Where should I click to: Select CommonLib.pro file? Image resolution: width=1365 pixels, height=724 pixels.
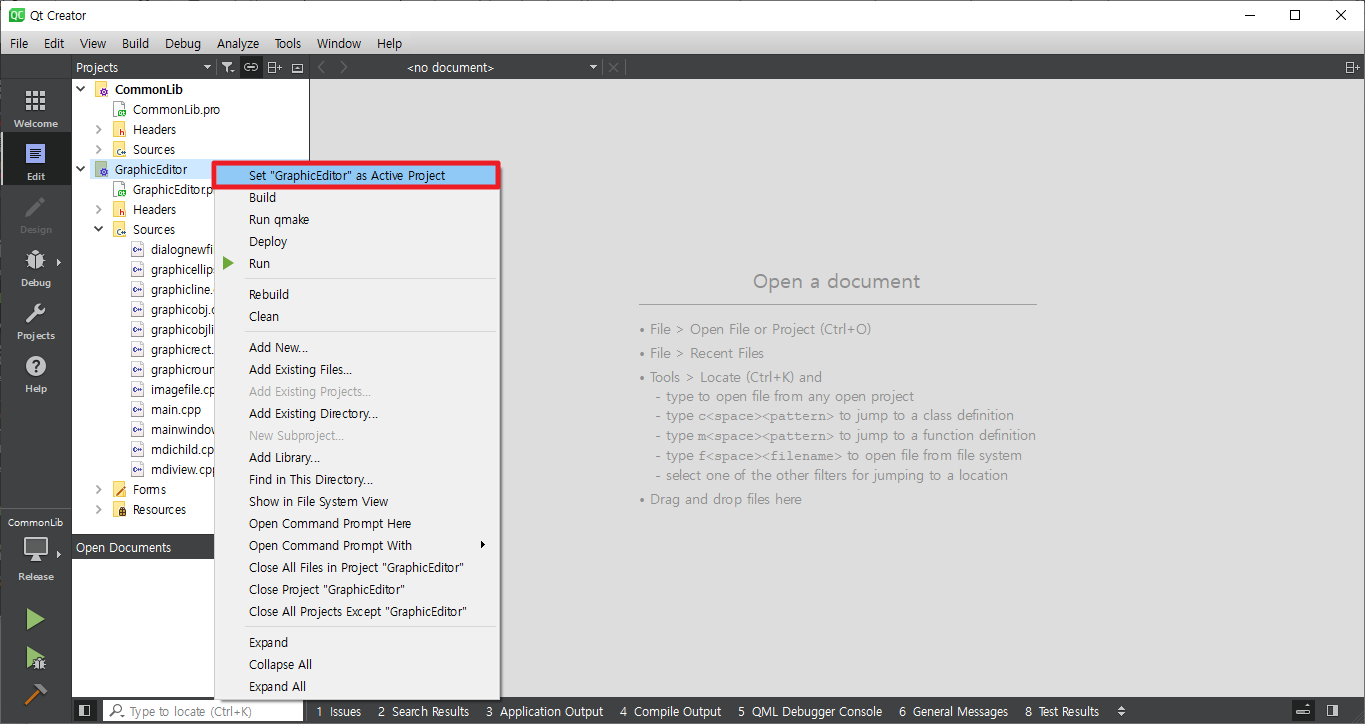[176, 109]
